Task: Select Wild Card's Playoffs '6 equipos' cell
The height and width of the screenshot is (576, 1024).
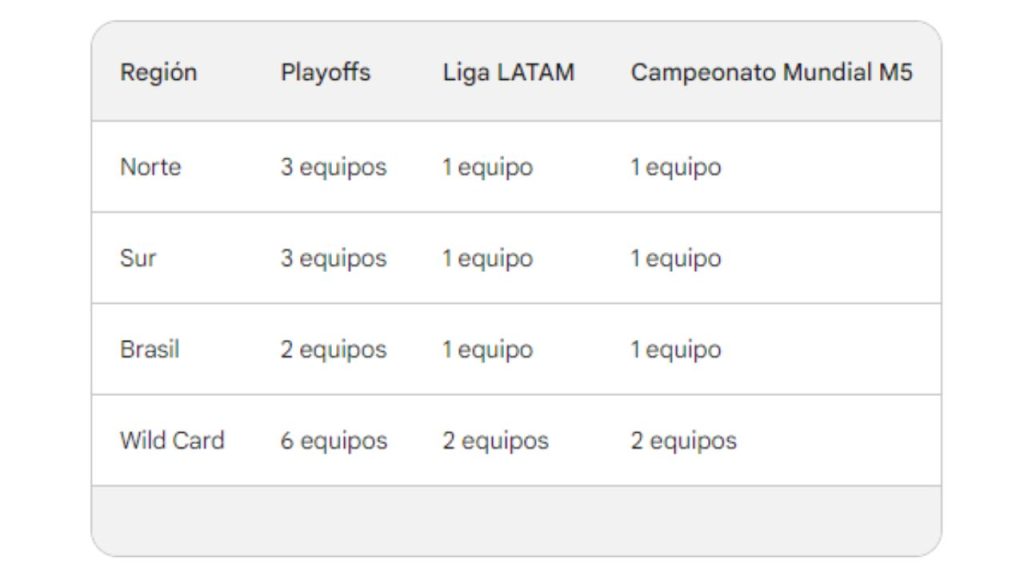Action: (x=333, y=441)
